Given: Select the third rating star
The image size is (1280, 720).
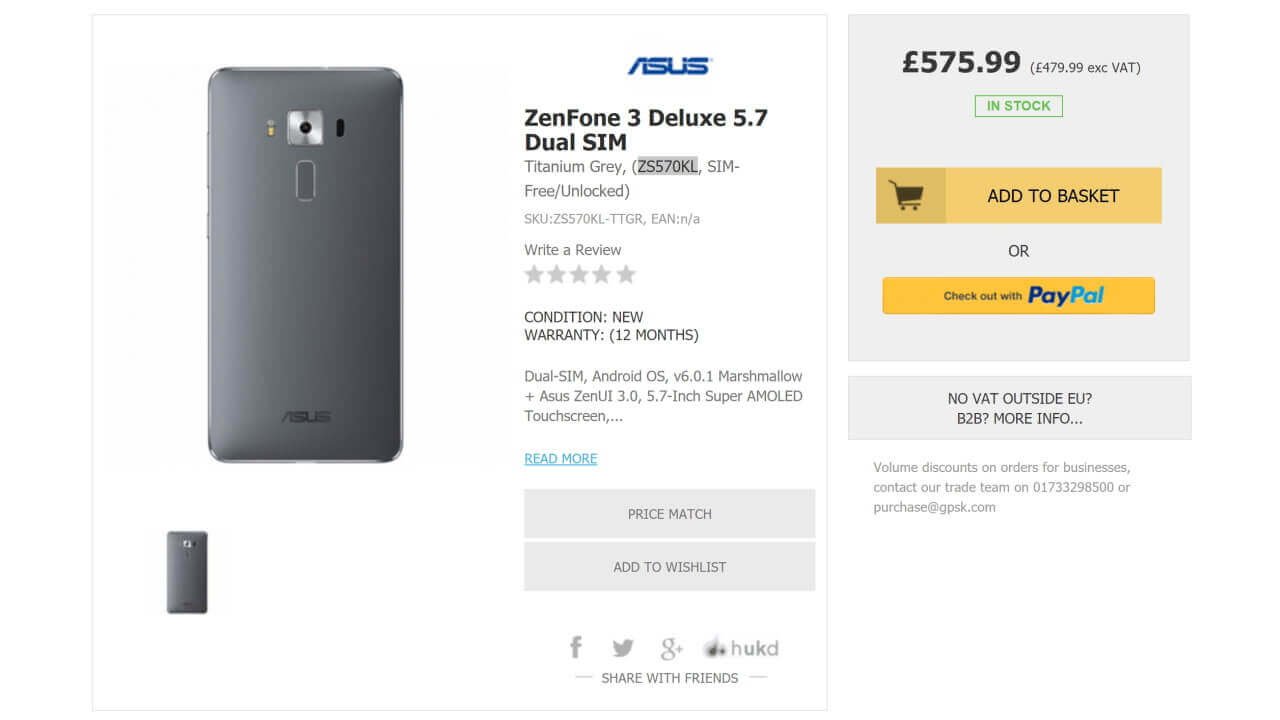Looking at the screenshot, I should pos(580,273).
